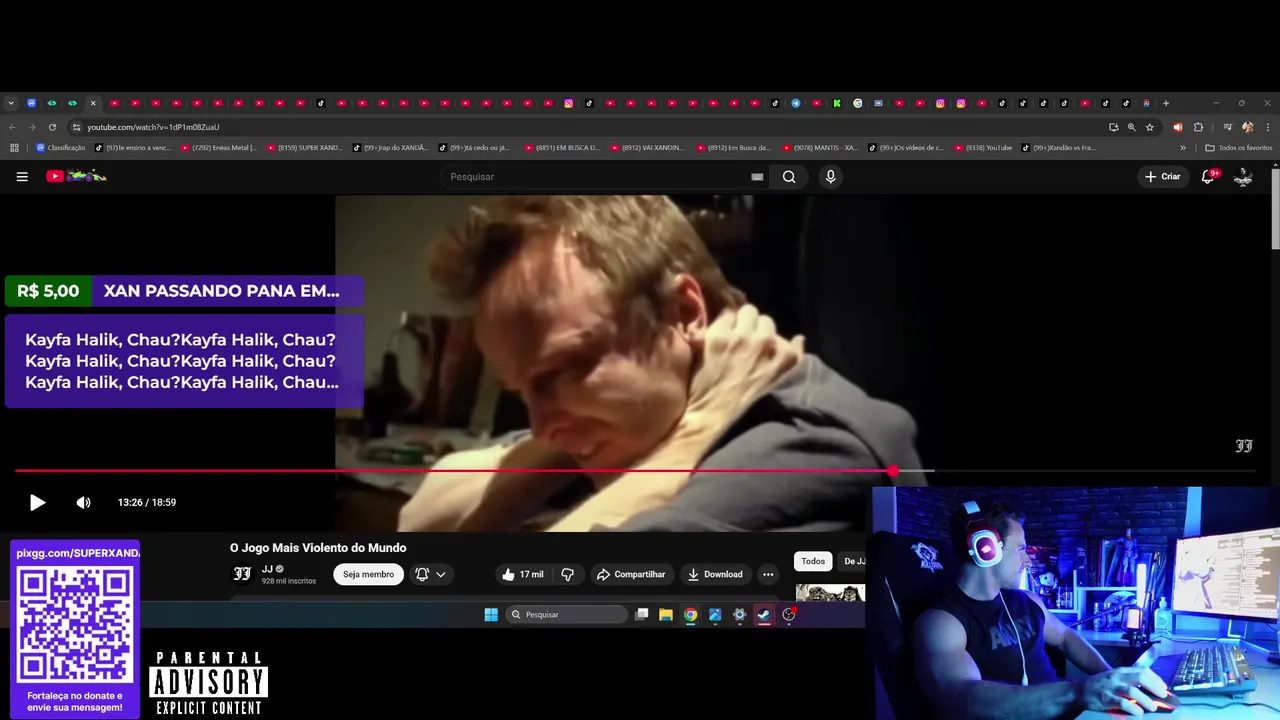Click the YouTube search magnifier button
The width and height of the screenshot is (1280, 720).
click(789, 177)
